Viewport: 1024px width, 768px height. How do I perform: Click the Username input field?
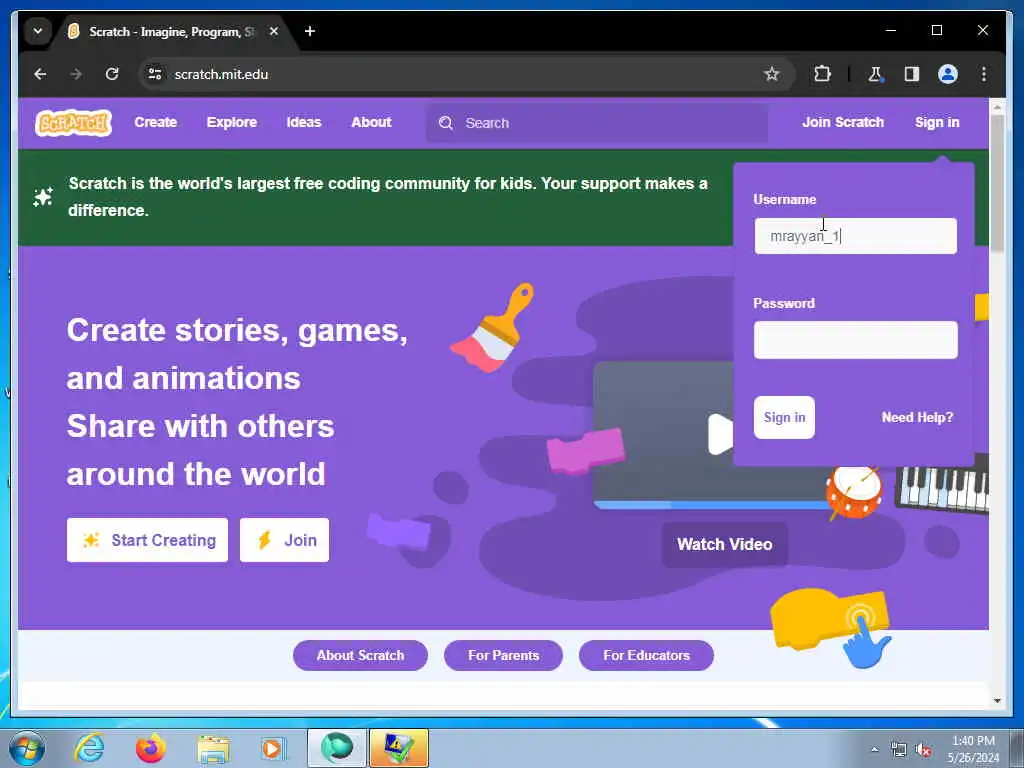[x=856, y=236]
